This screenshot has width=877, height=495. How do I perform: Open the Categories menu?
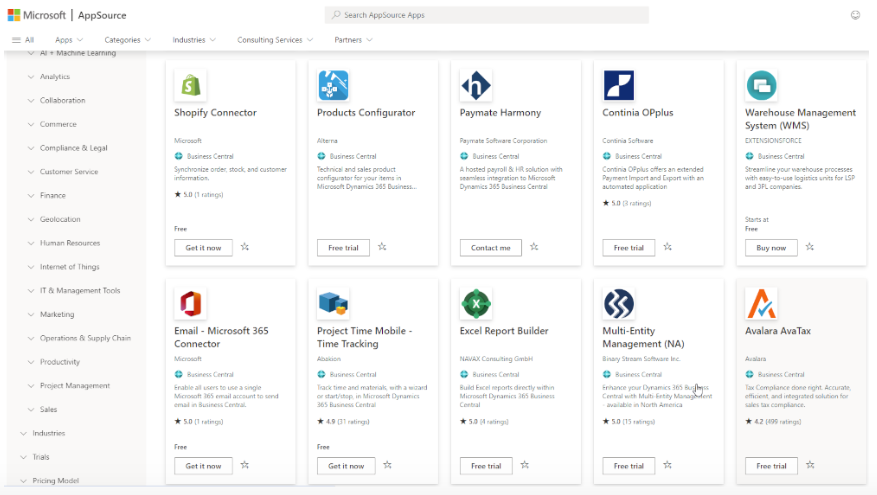(x=128, y=40)
